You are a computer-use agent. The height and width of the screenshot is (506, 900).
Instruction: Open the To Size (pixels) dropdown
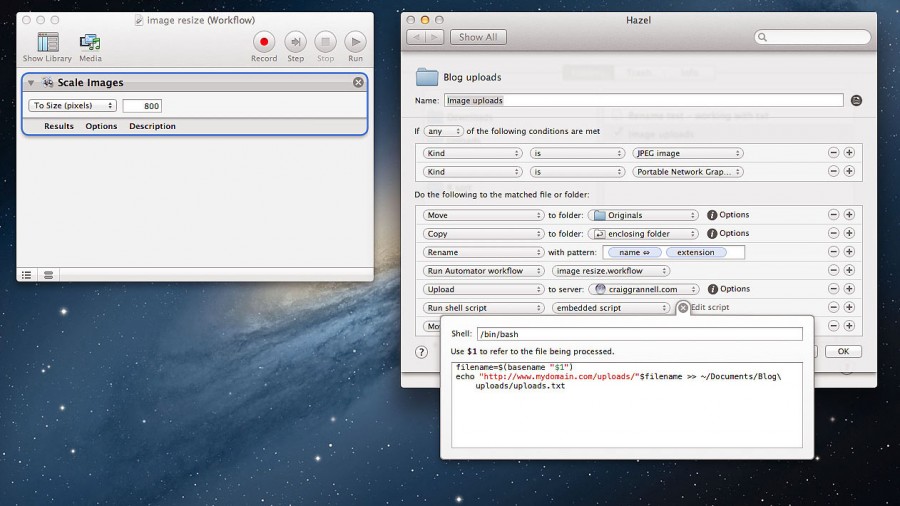click(x=73, y=105)
